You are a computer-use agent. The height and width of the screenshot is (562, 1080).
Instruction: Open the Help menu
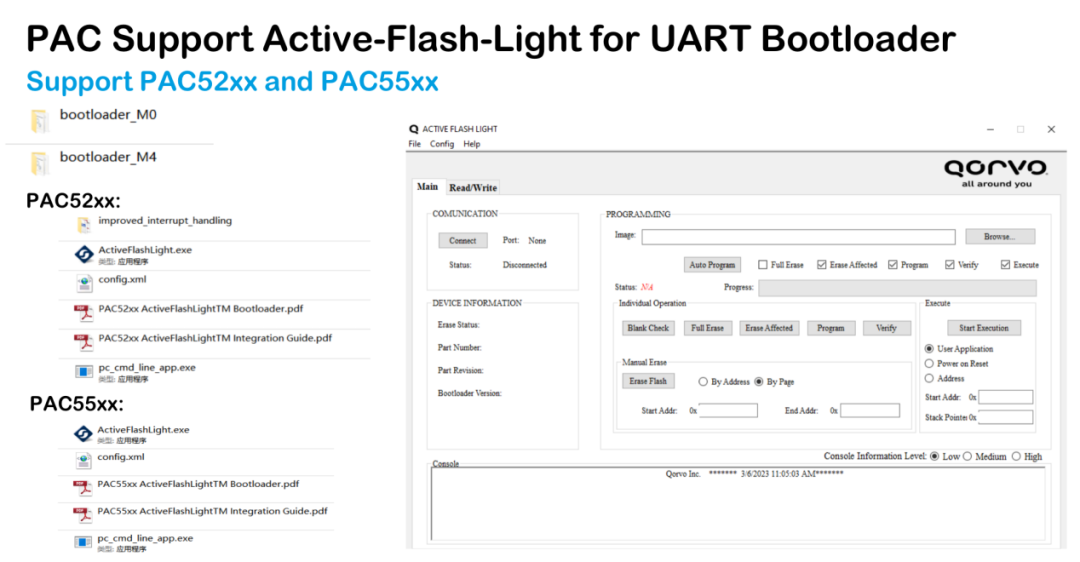(472, 144)
